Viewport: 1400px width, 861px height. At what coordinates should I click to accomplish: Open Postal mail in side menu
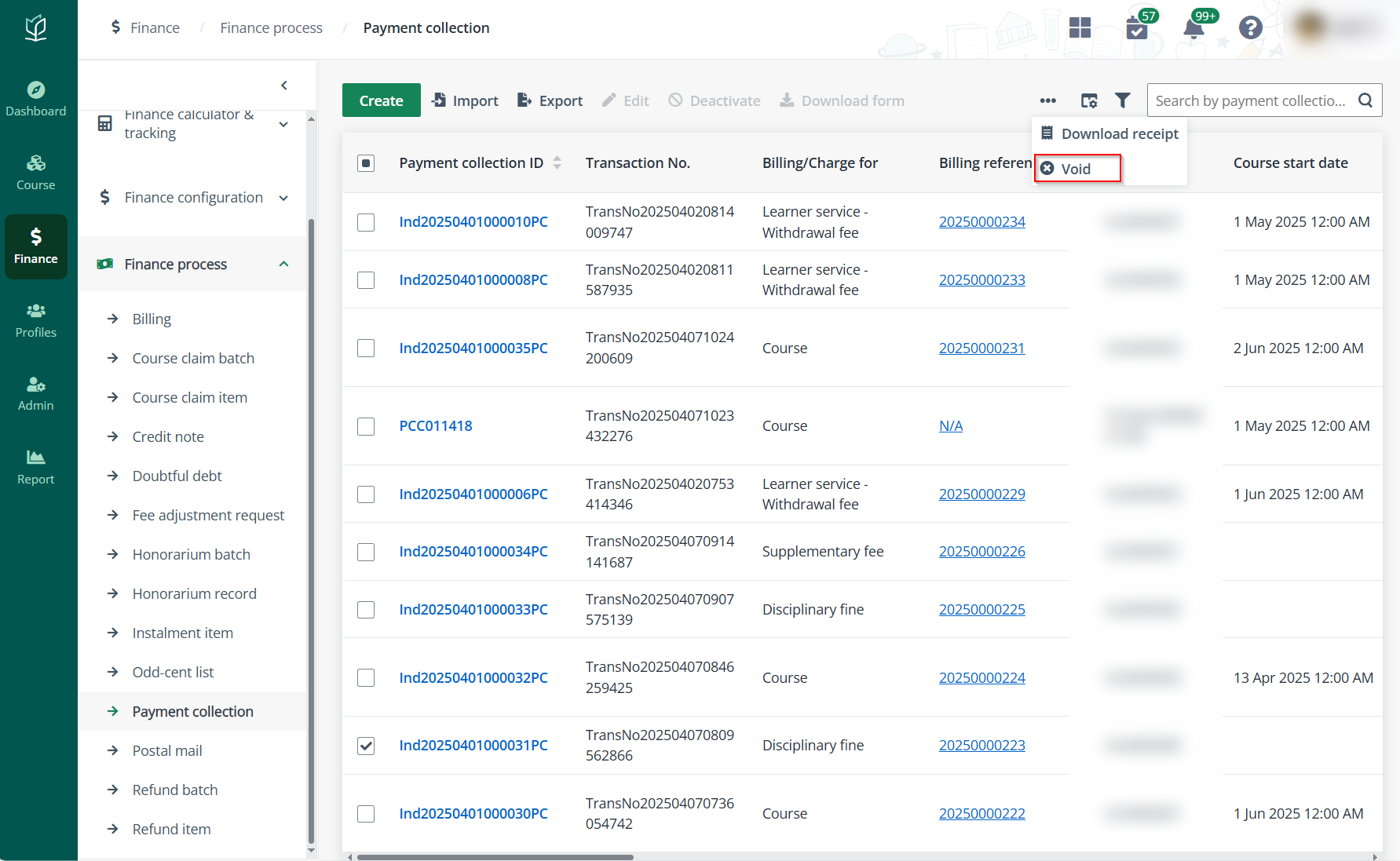click(x=167, y=750)
